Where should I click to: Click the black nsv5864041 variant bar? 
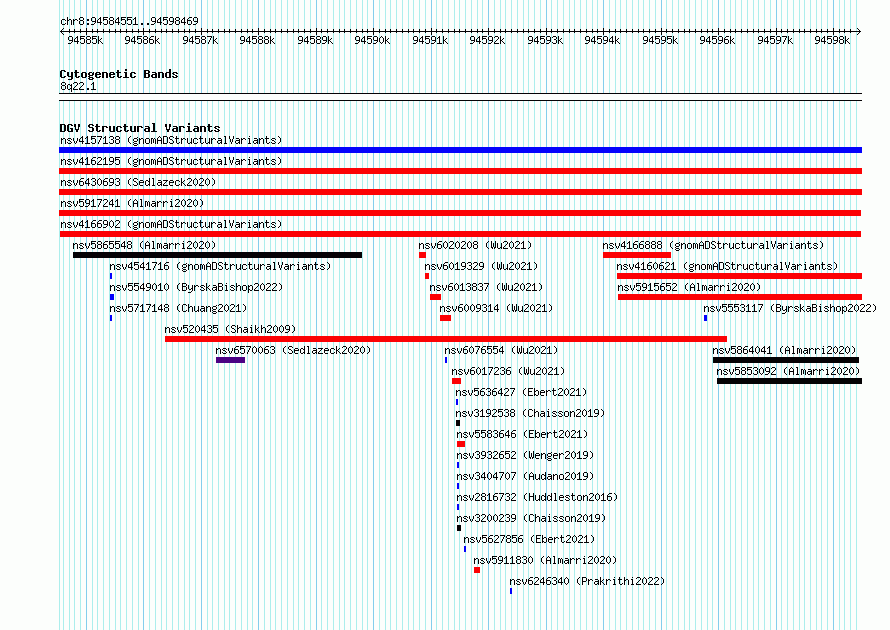tap(786, 360)
